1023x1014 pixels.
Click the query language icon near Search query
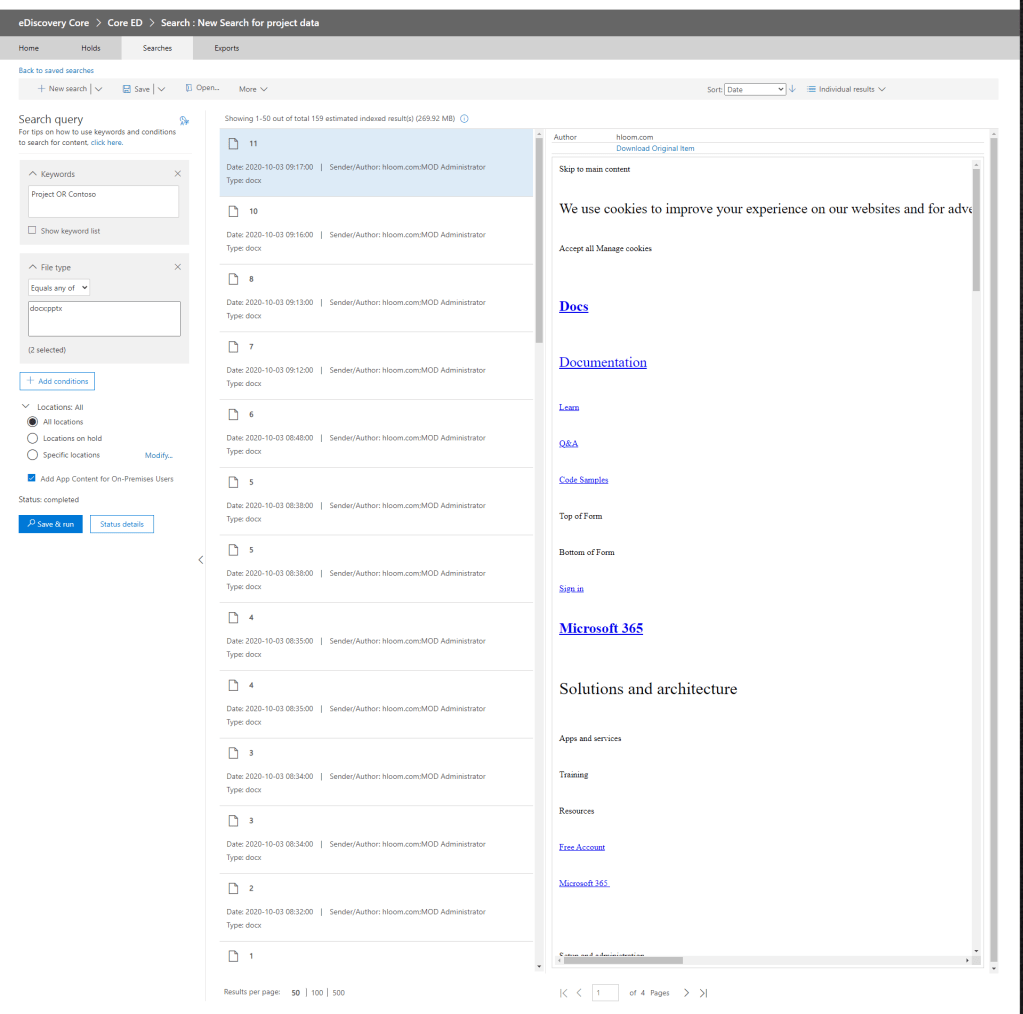tap(183, 120)
